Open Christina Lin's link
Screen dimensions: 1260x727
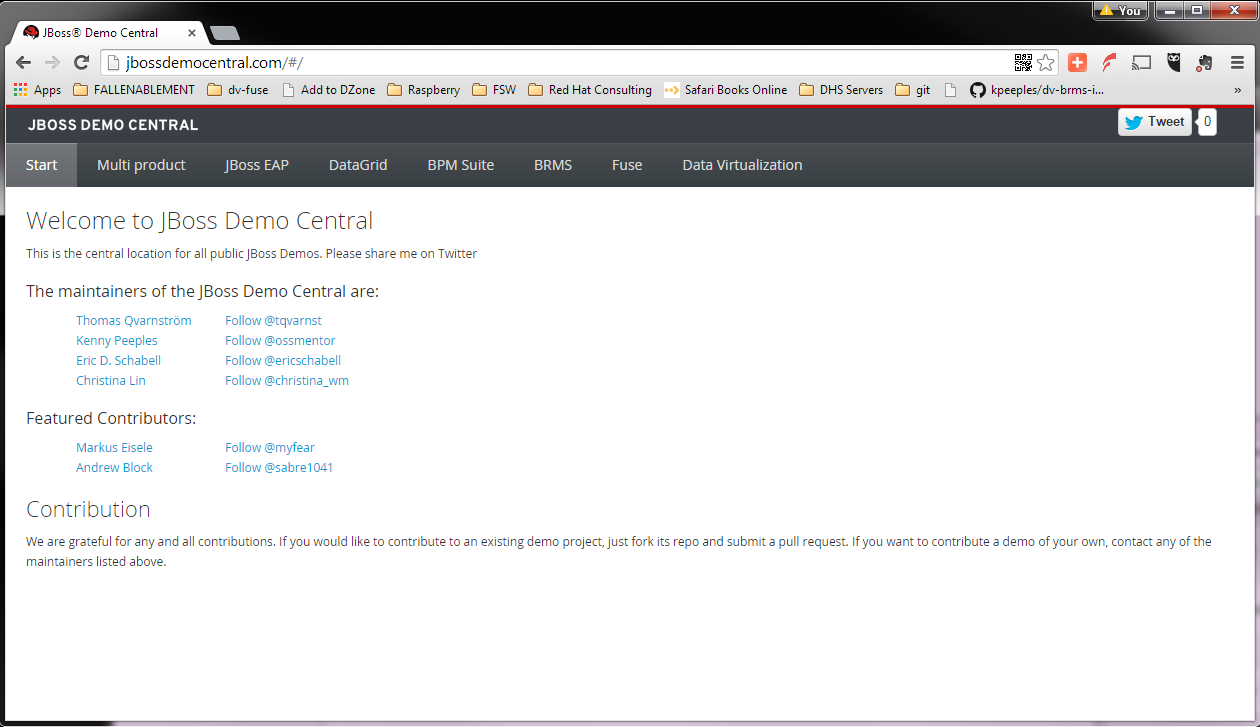point(111,381)
